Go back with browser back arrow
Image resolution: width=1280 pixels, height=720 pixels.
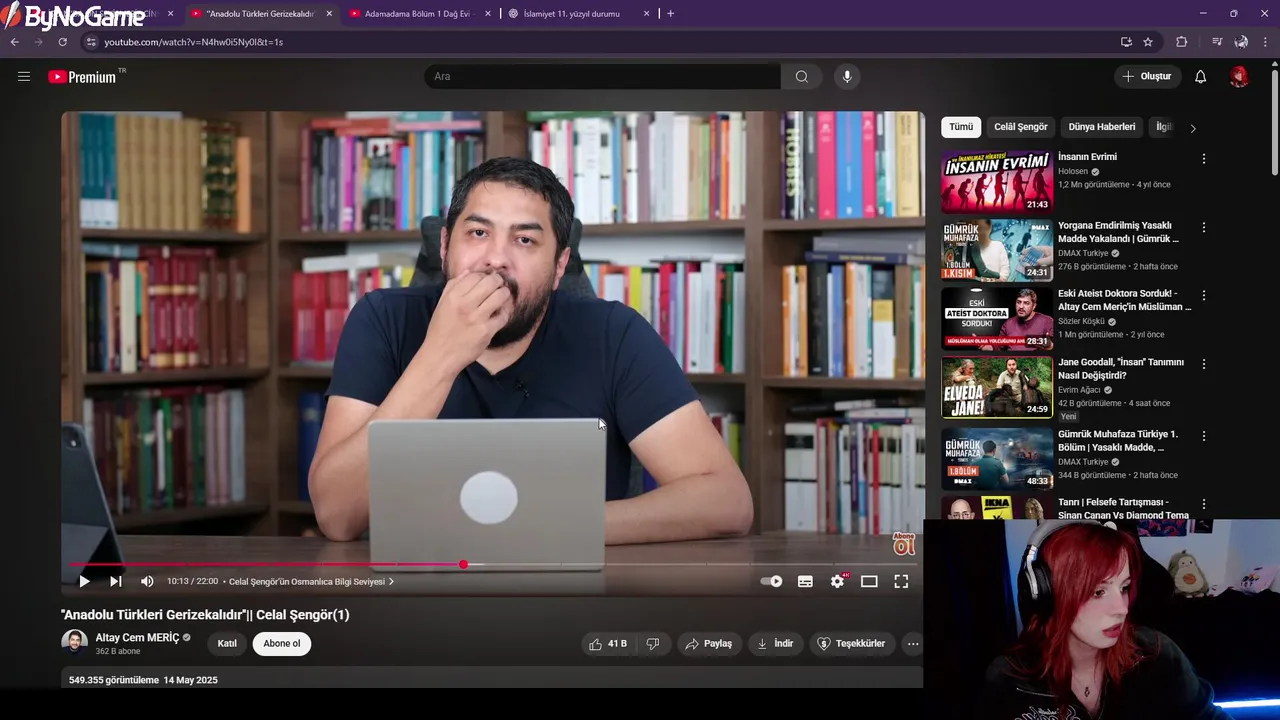(x=14, y=42)
